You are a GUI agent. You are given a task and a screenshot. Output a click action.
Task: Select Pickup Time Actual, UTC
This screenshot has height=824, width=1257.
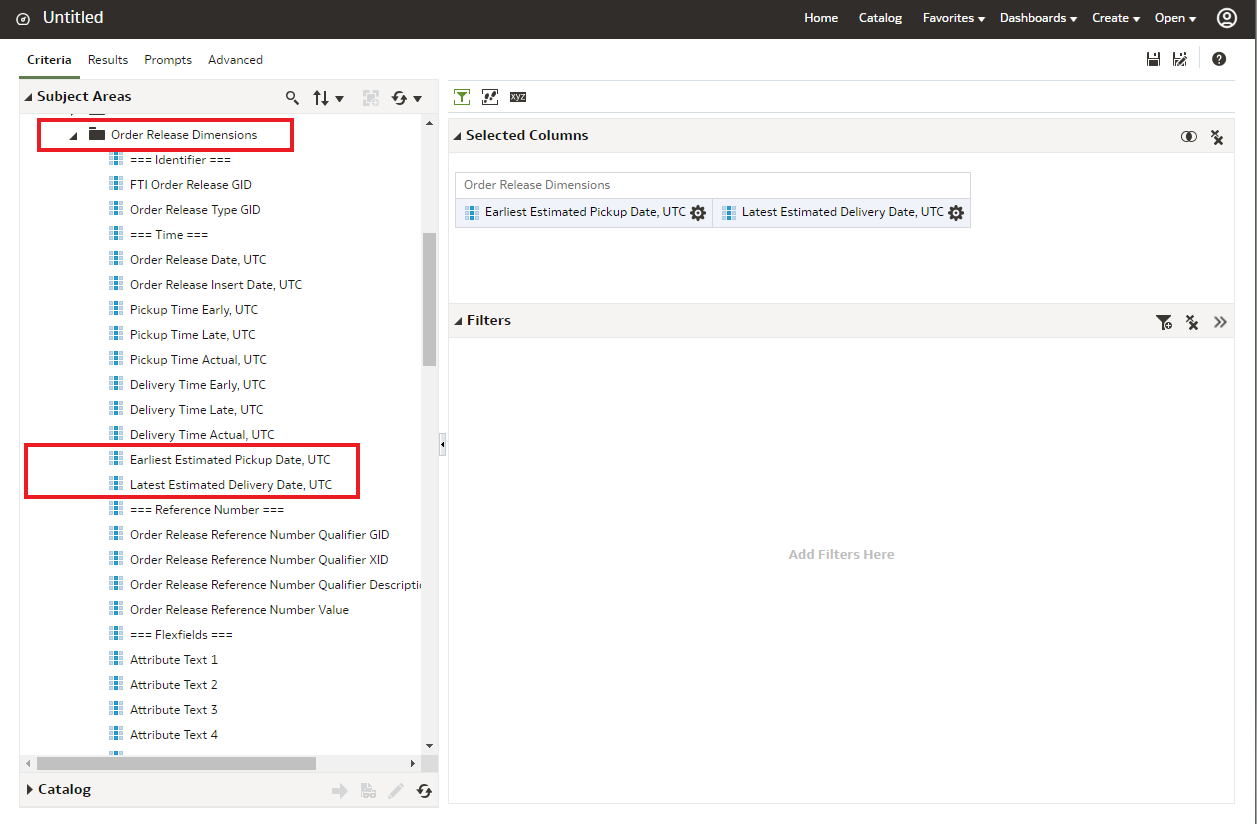198,360
